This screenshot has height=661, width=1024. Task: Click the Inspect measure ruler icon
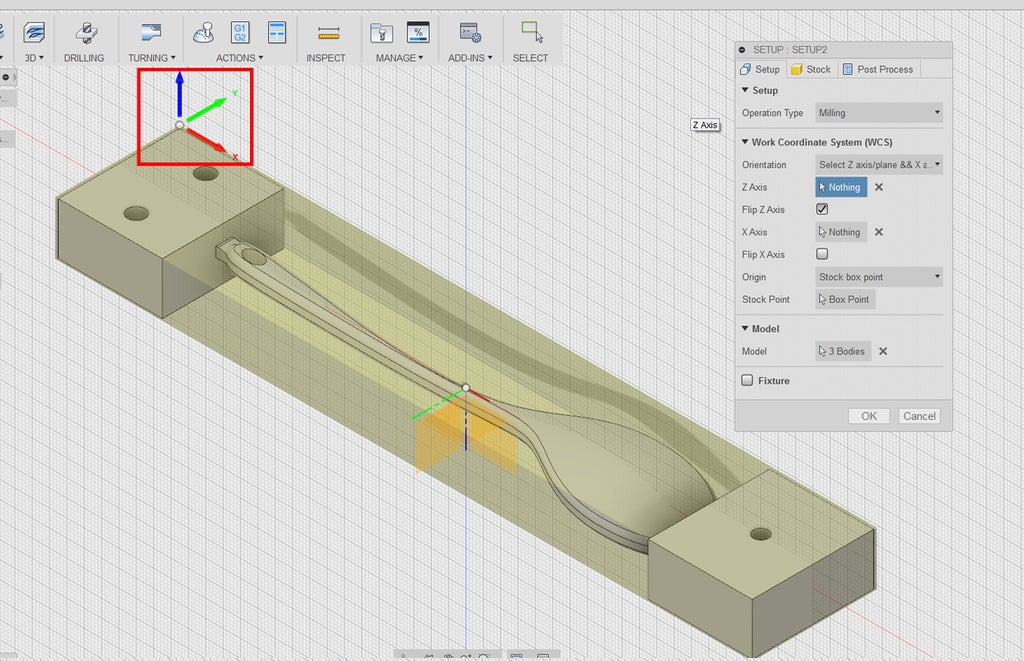point(326,32)
